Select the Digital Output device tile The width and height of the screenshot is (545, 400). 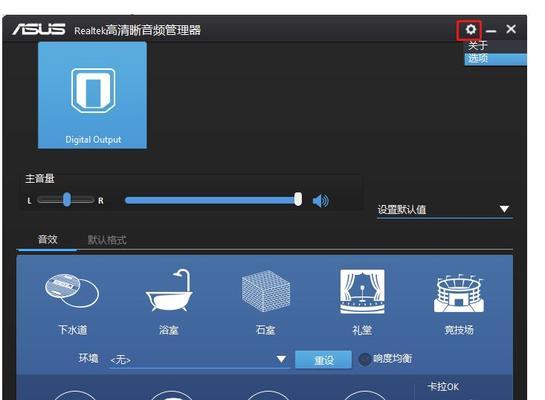pos(92,95)
